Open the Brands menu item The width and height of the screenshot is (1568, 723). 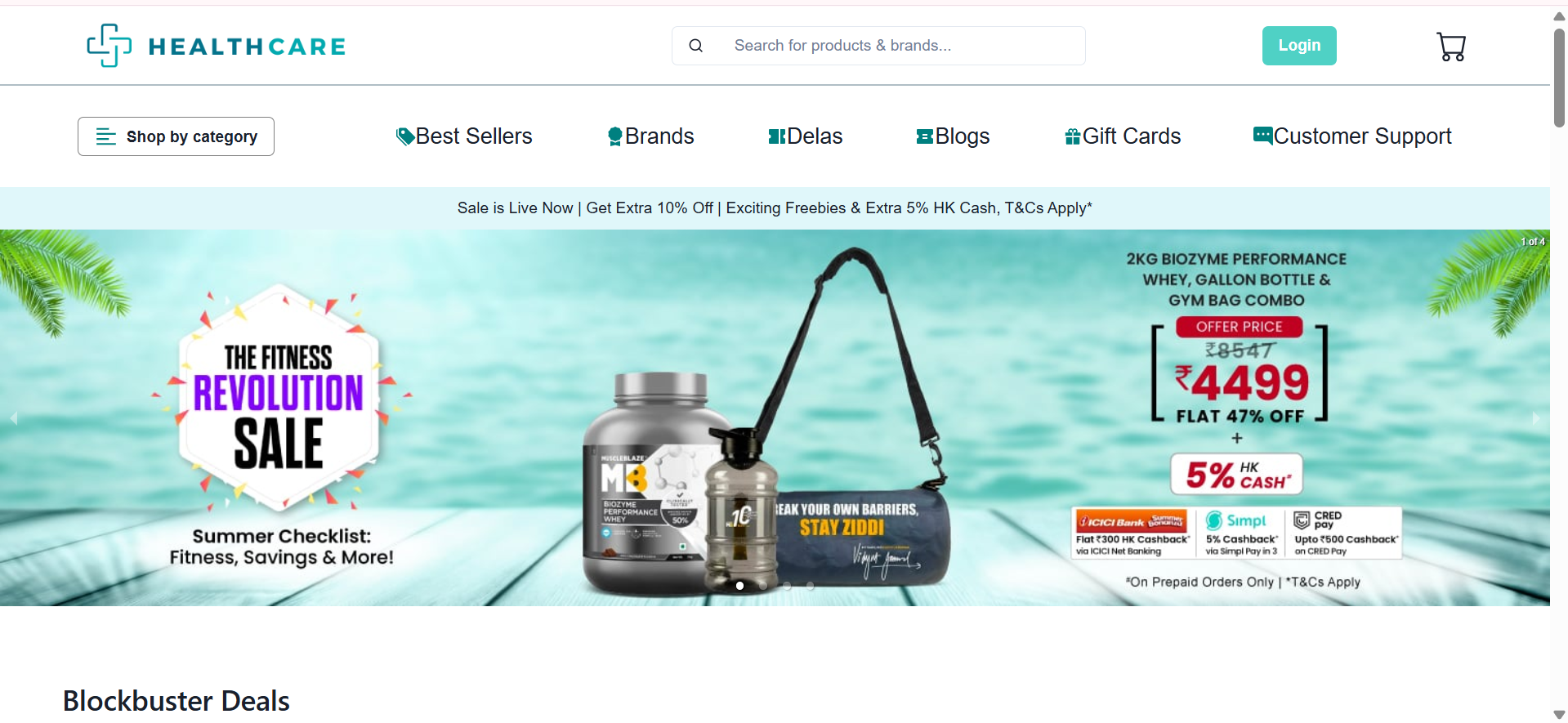(651, 136)
